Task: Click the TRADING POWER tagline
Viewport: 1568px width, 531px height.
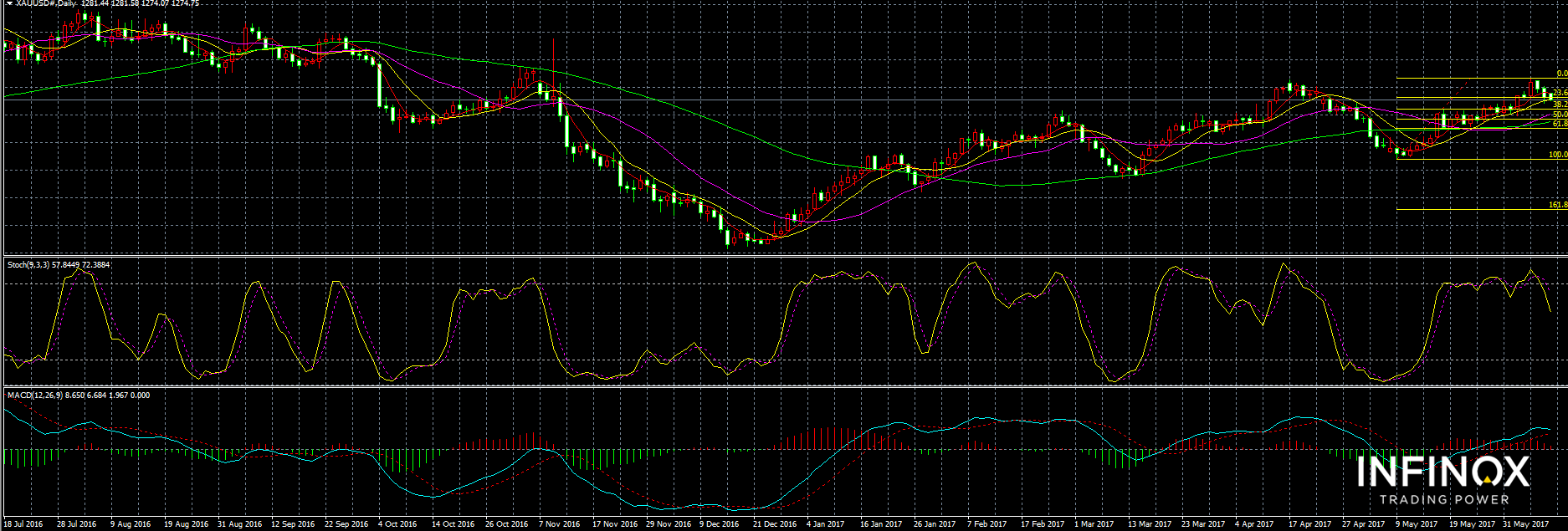Action: point(1444,500)
